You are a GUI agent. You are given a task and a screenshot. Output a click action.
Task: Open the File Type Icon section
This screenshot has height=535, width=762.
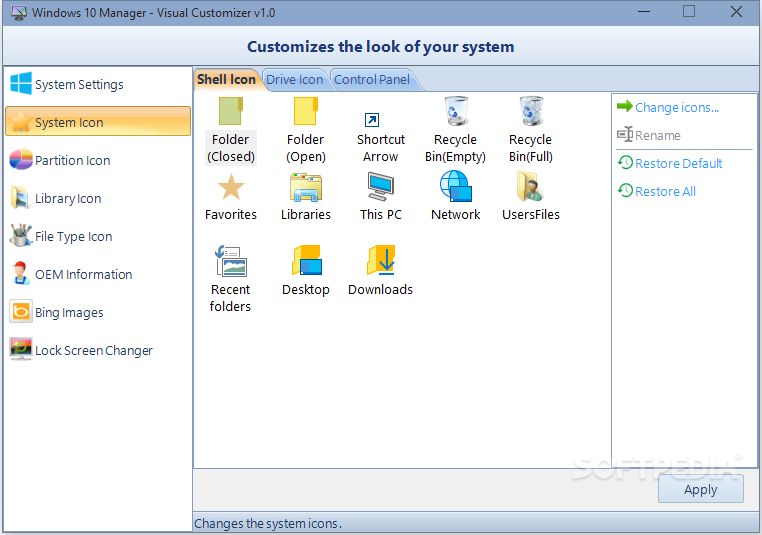pyautogui.click(x=98, y=236)
